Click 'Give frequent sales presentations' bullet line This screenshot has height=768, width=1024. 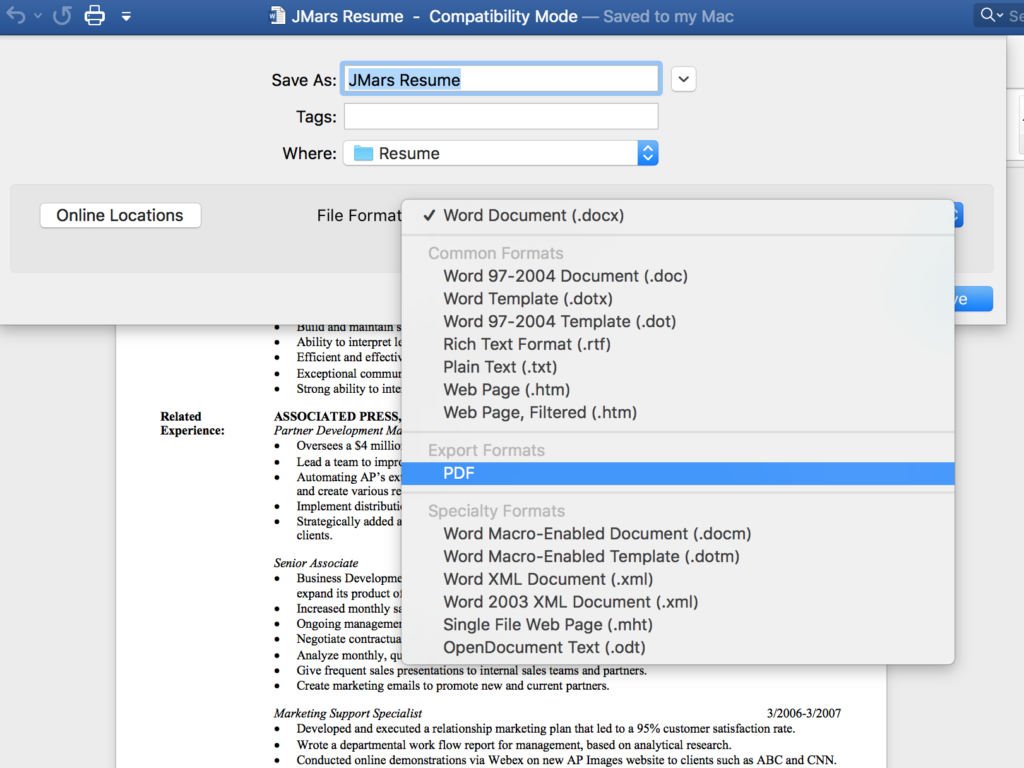point(472,671)
